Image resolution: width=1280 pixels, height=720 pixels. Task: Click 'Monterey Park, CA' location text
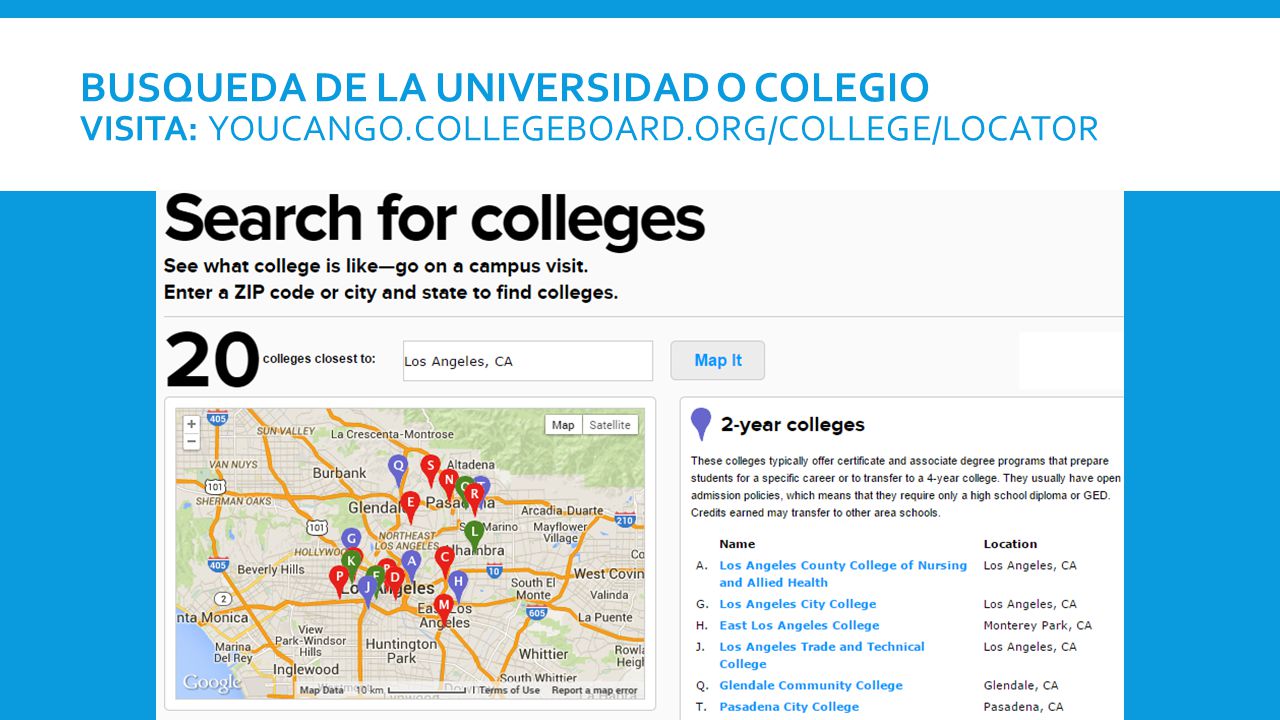click(1037, 625)
